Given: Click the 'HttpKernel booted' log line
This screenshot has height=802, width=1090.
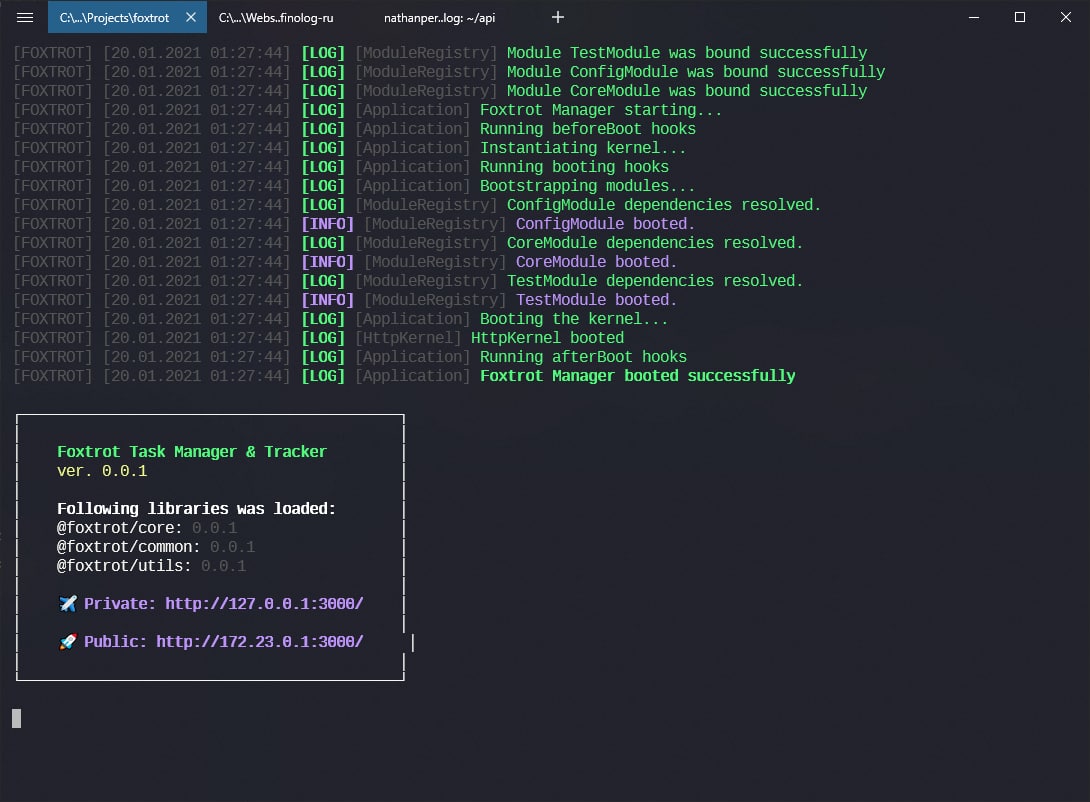Looking at the screenshot, I should 547,338.
